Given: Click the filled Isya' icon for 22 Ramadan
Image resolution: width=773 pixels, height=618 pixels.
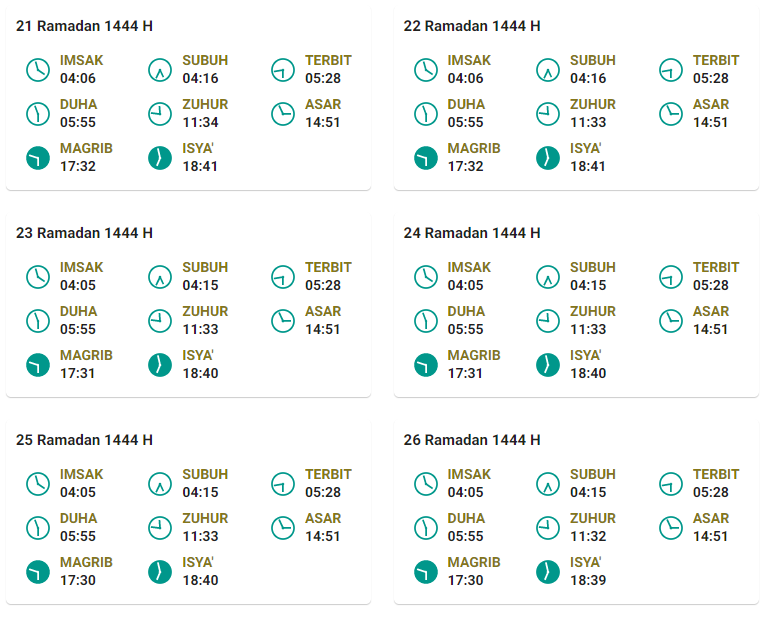Looking at the screenshot, I should click(548, 158).
